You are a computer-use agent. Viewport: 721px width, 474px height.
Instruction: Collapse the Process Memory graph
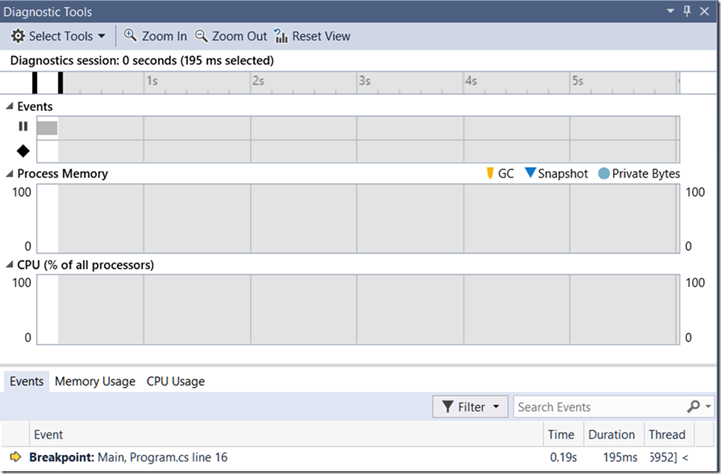10,174
